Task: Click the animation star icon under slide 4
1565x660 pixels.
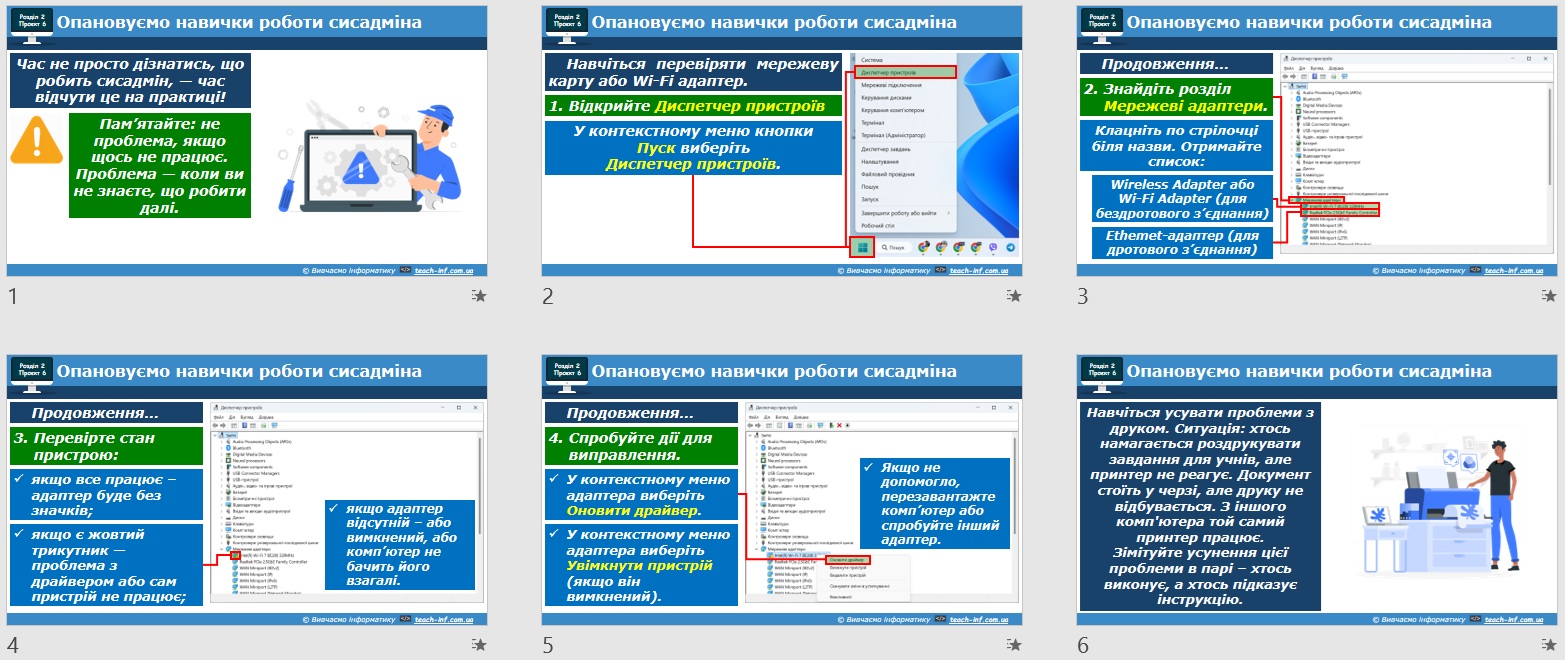Action: [480, 645]
